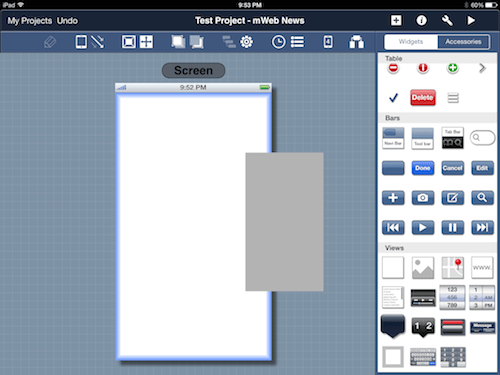This screenshot has height=375, width=500.
Task: Choose the list view toolbar icon
Action: coord(297,42)
